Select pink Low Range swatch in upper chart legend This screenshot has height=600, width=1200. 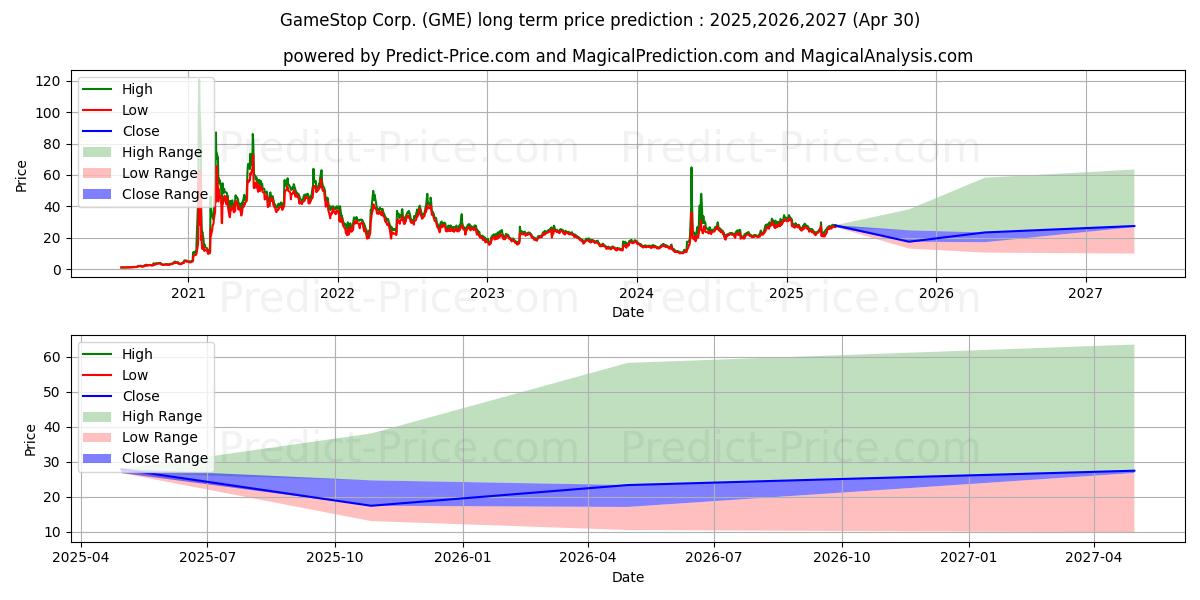pos(98,173)
